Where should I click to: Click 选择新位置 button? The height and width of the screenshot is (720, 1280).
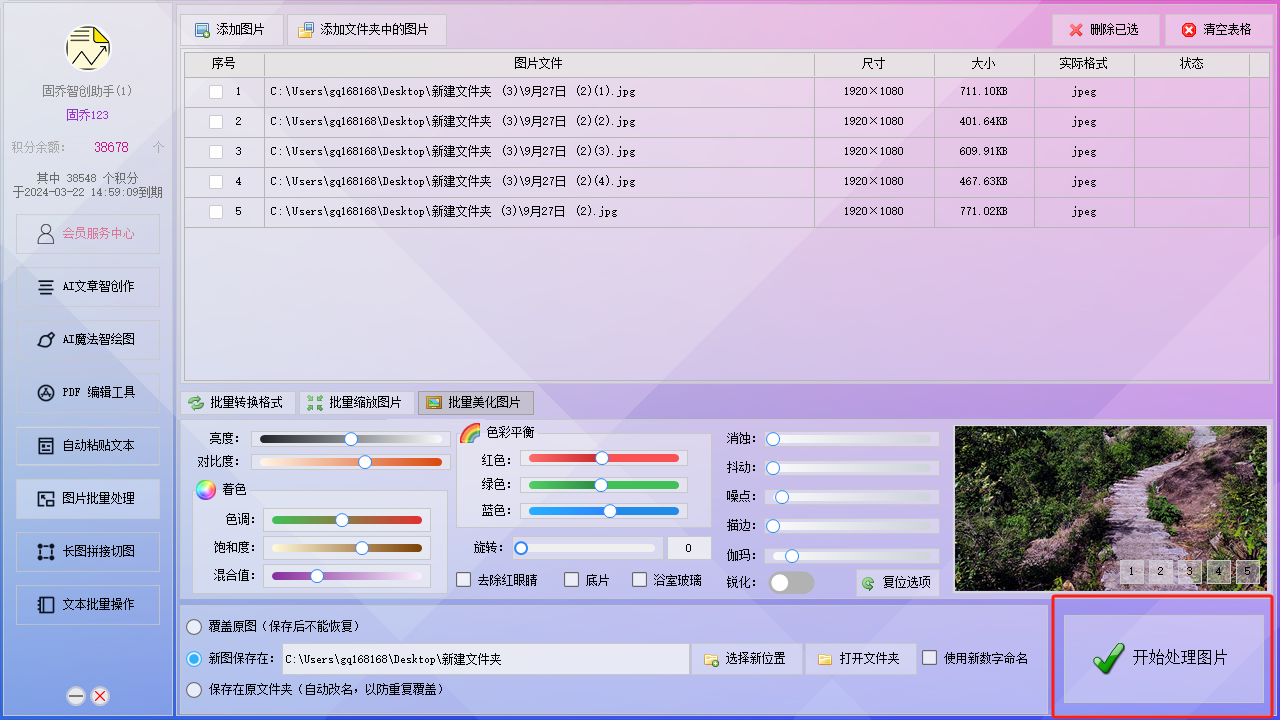[746, 659]
